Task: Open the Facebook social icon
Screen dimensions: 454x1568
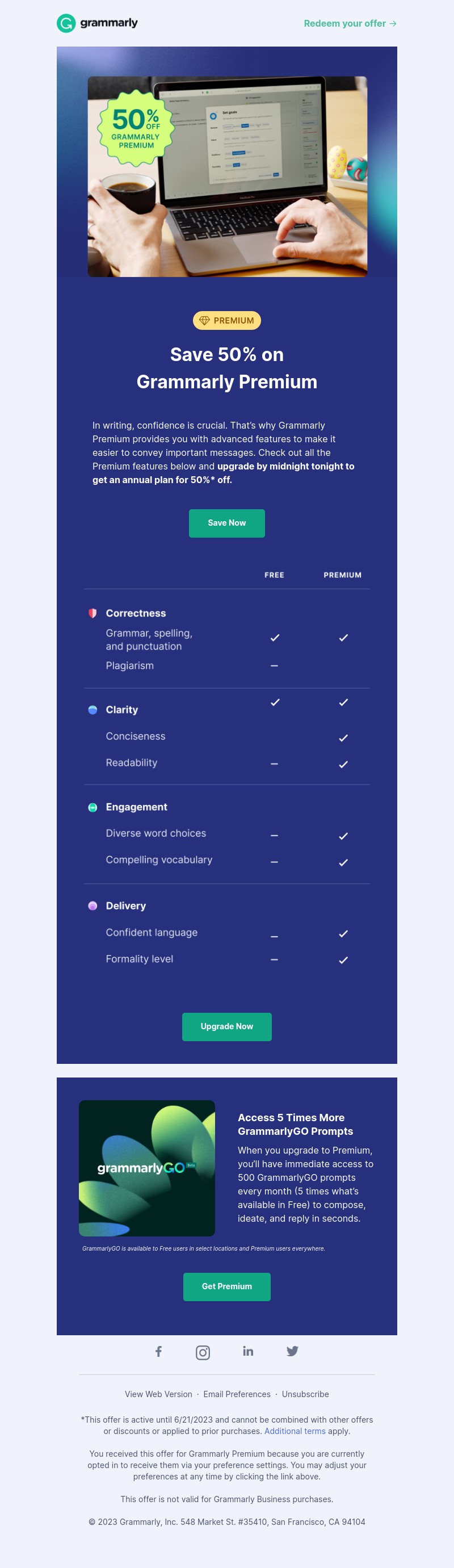Action: pyautogui.click(x=158, y=1352)
